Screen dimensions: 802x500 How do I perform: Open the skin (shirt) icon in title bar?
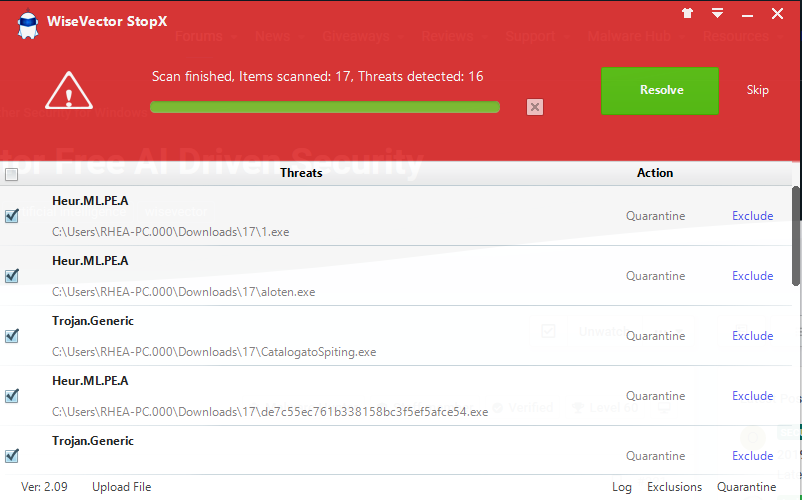687,13
